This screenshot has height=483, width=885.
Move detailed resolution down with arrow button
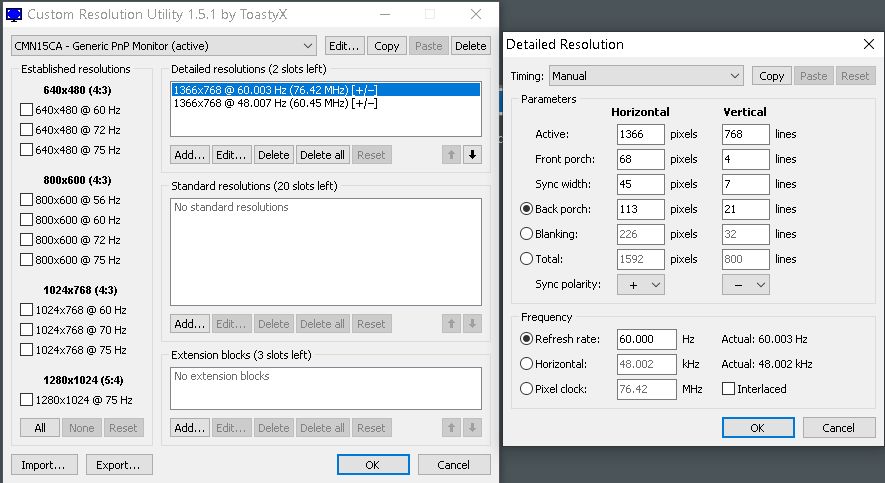point(472,155)
